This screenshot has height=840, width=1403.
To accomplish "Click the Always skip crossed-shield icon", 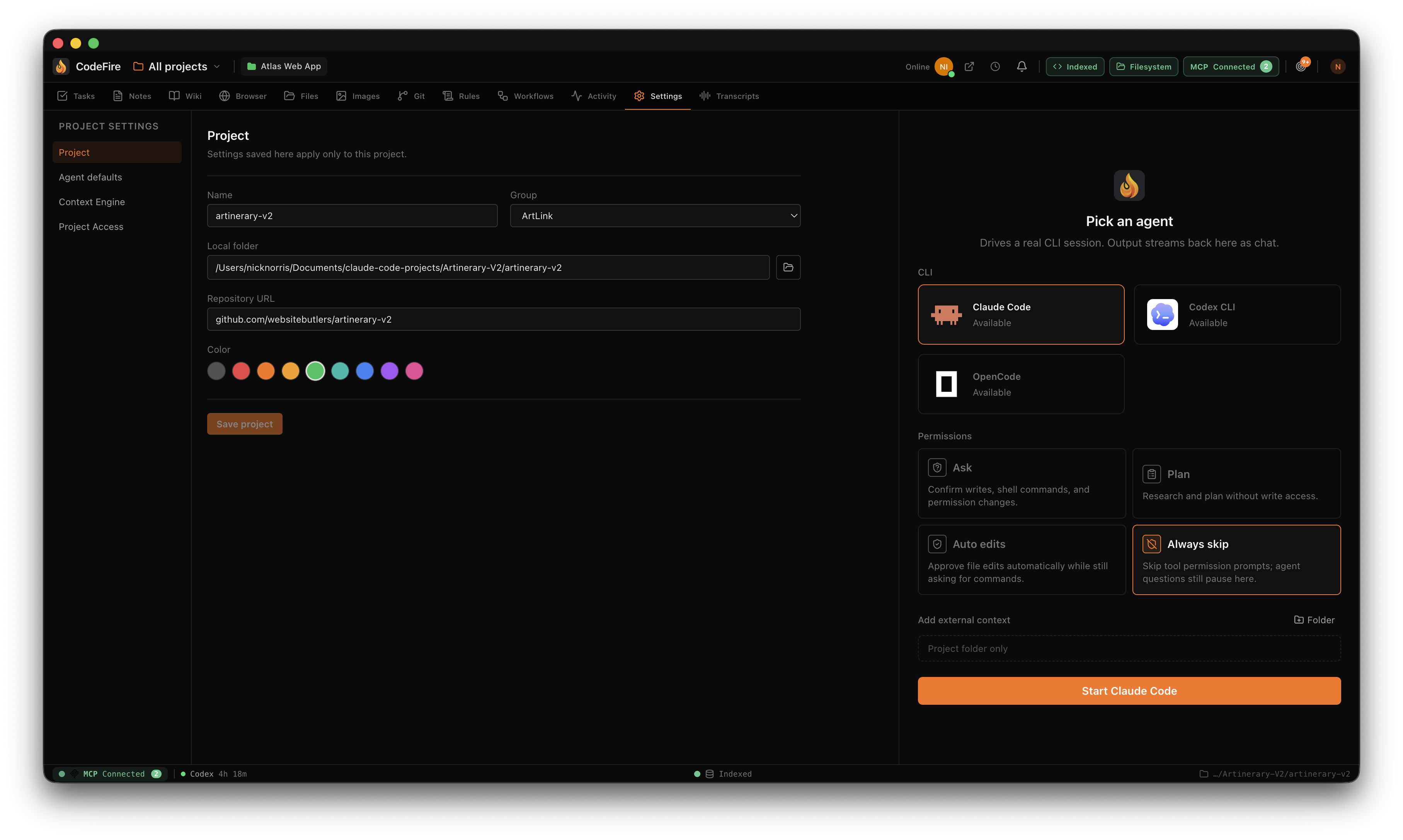I will pyautogui.click(x=1152, y=544).
